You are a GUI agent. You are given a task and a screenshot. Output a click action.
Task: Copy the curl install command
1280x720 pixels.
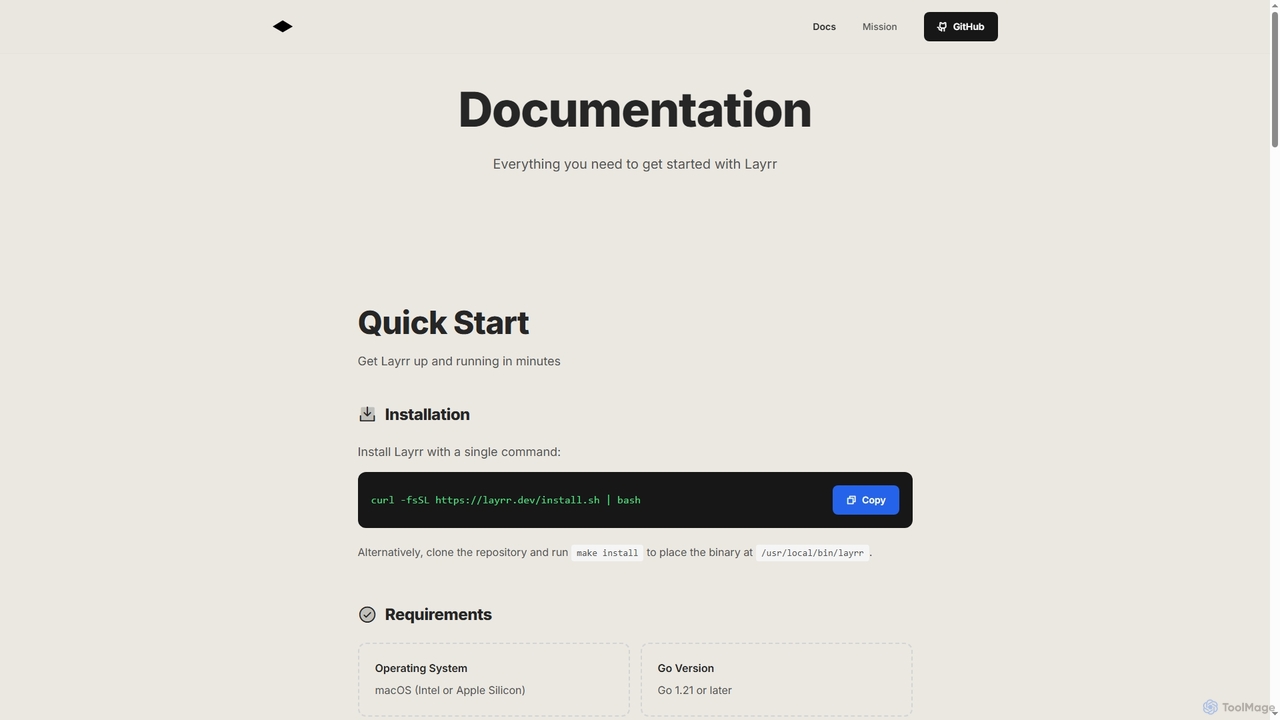coord(866,500)
